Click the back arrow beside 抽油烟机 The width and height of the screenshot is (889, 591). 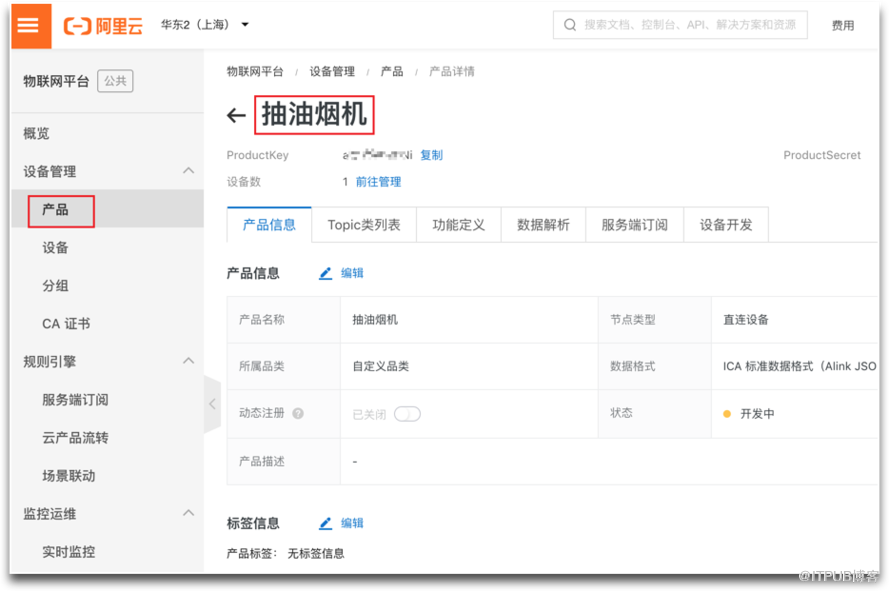[236, 116]
